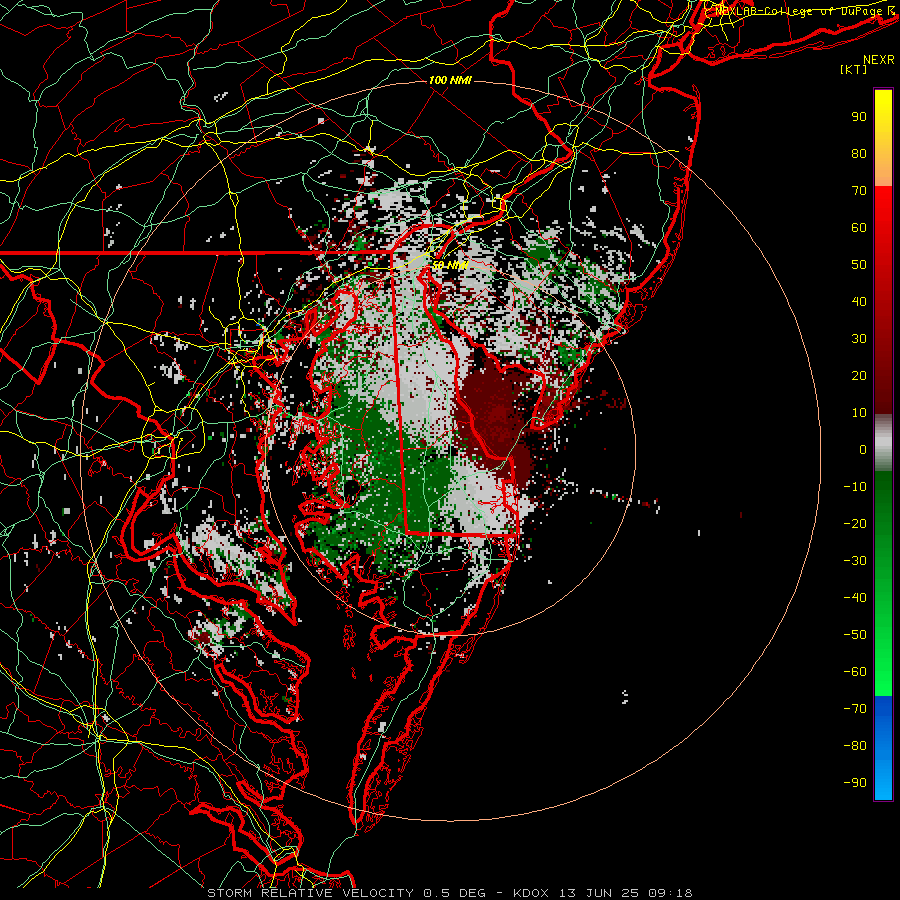Viewport: 900px width, 900px height.
Task: Select the positive 30 value on the velocity scale
Action: click(x=859, y=339)
